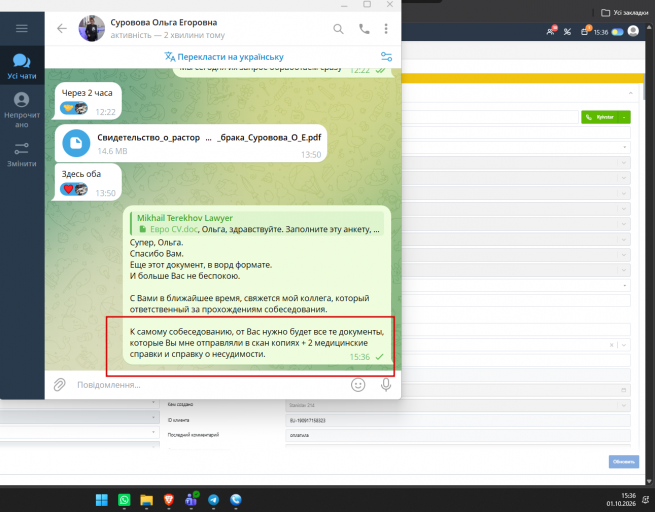Open Brave browser from the taskbar
Screen dimensions: 655x512
tap(169, 500)
